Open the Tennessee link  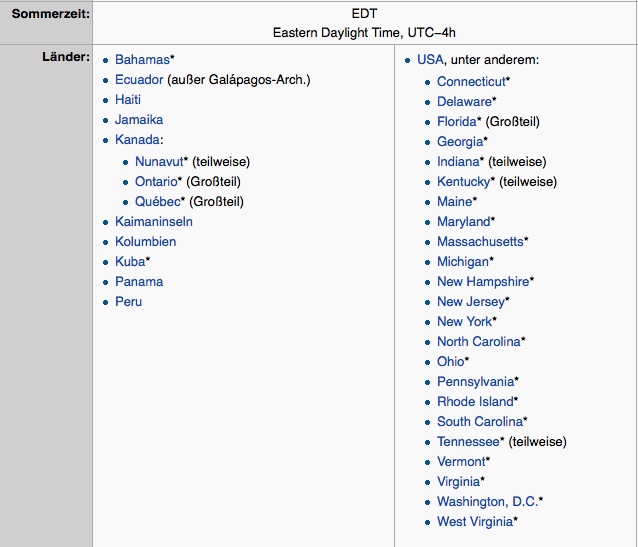[468, 442]
